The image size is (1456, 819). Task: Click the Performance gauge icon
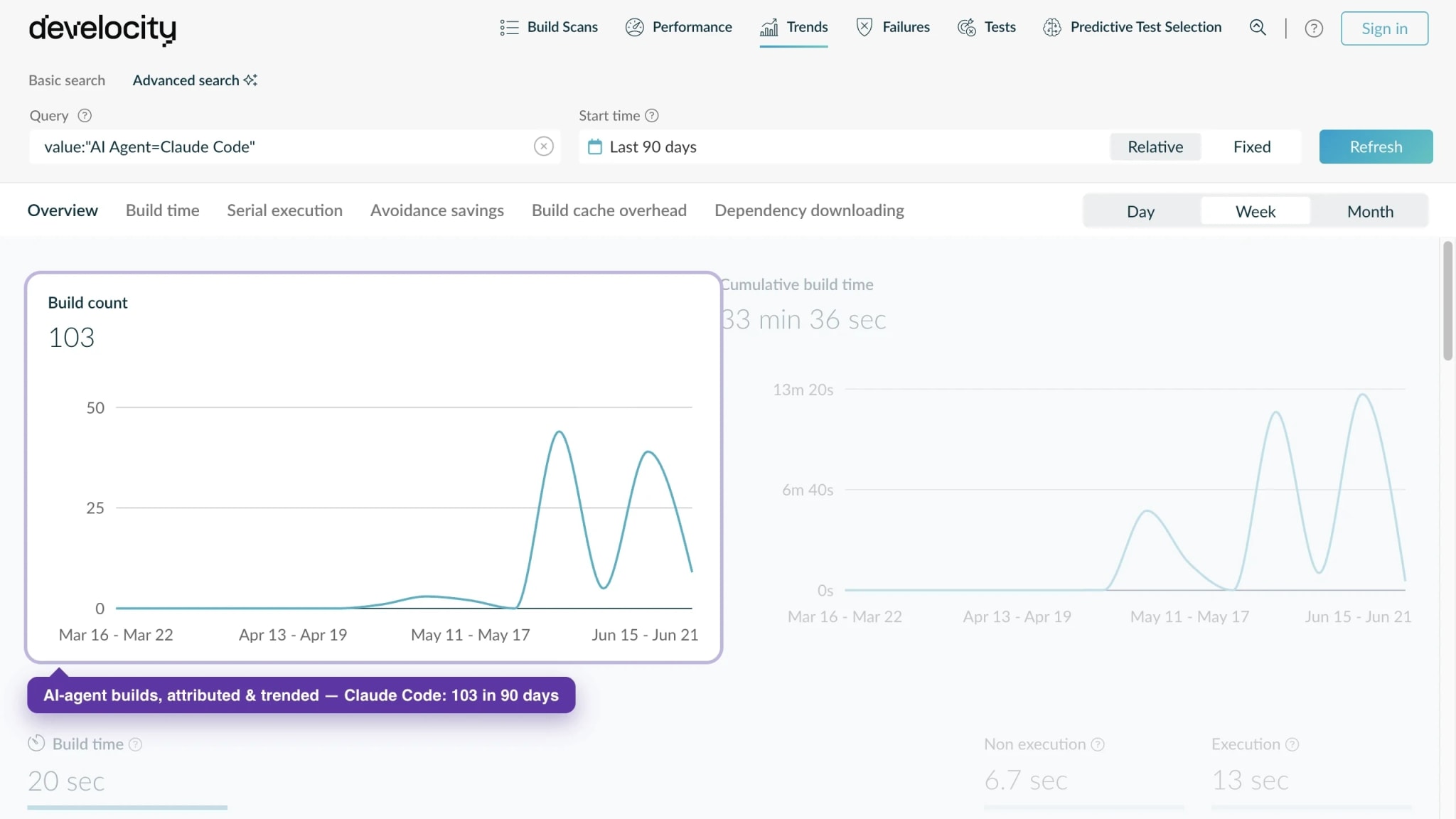pos(634,27)
